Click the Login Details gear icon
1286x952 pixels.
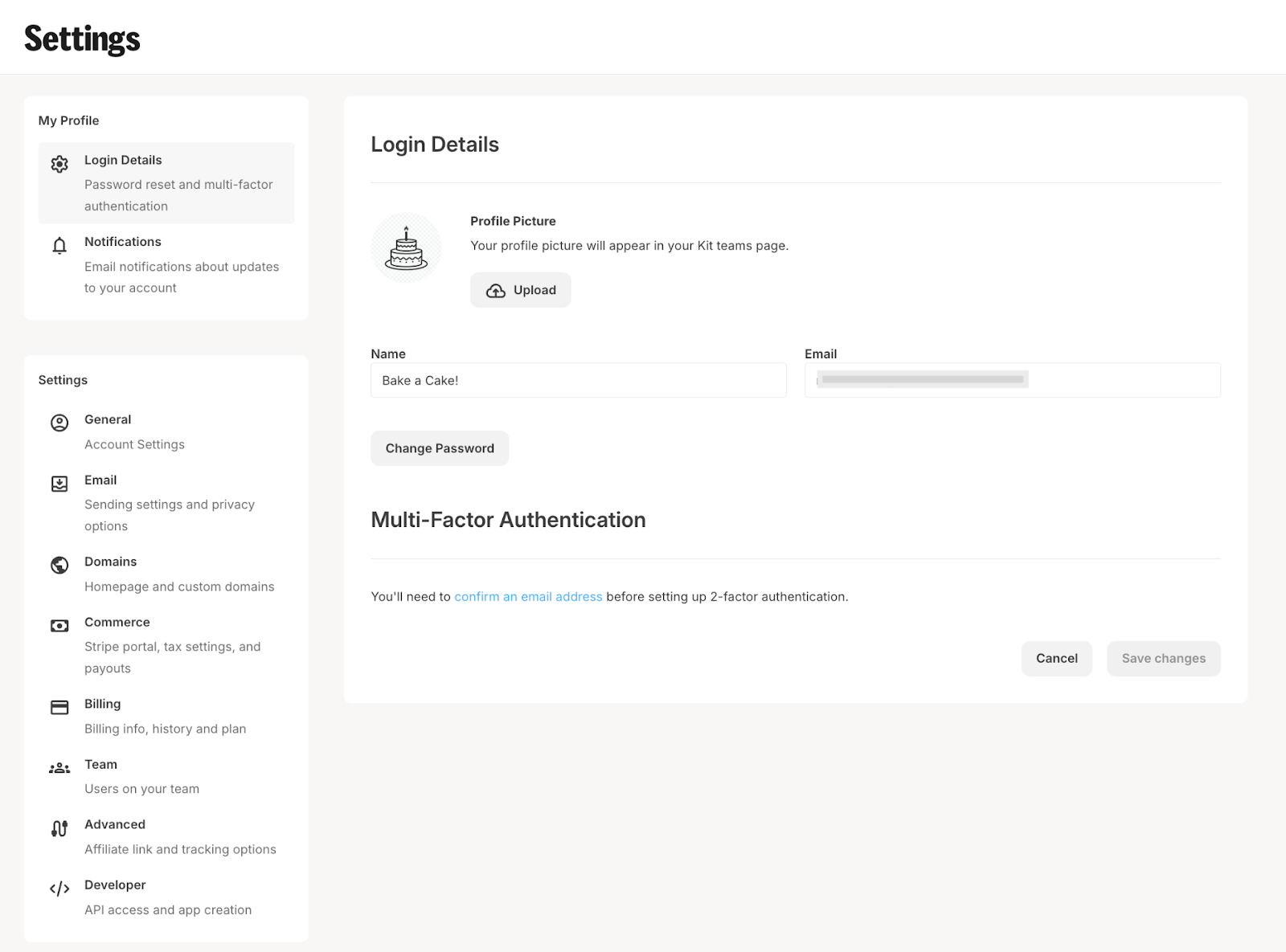[59, 164]
